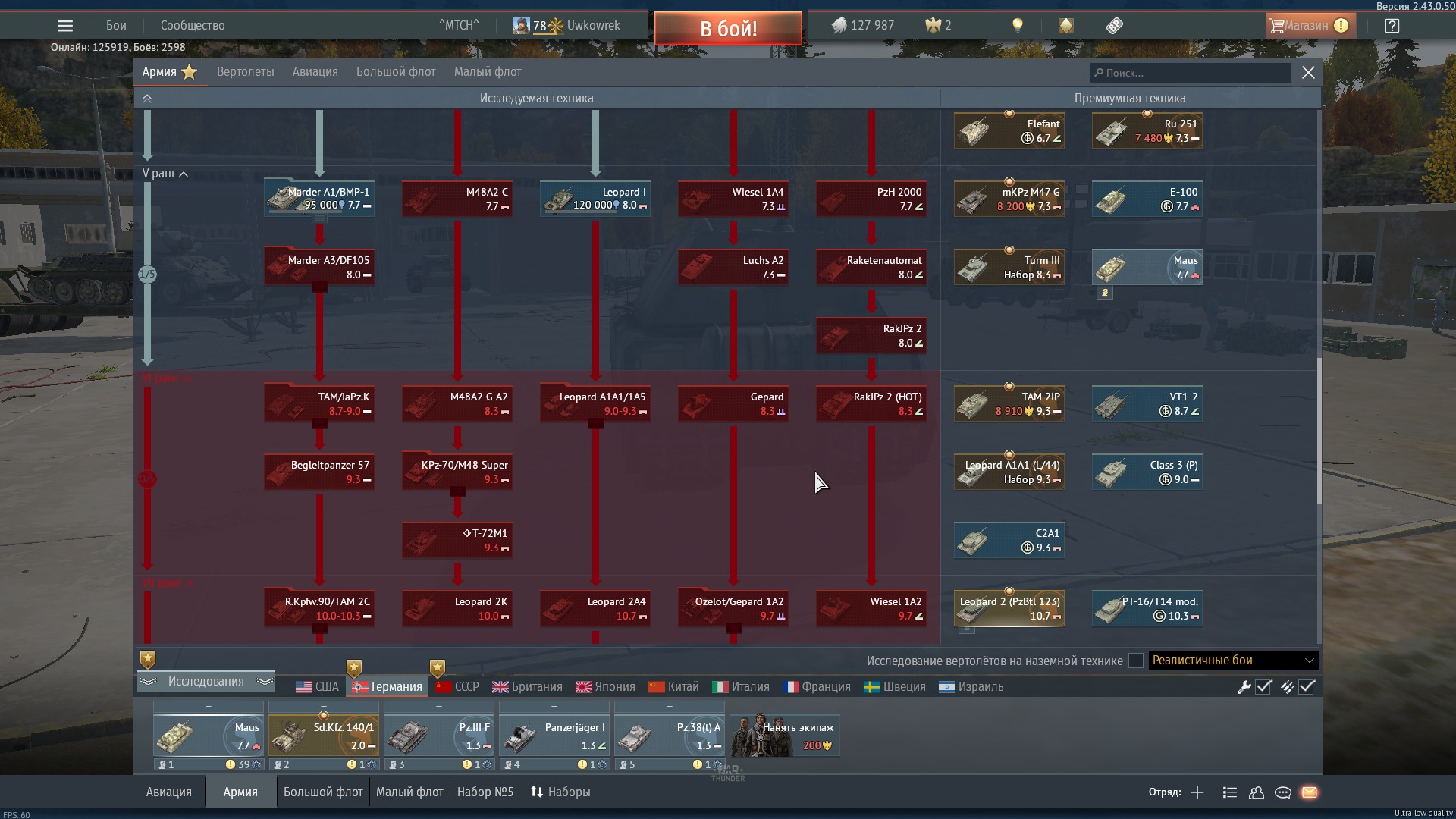
Task: Open the Наборы presets button
Action: point(560,792)
